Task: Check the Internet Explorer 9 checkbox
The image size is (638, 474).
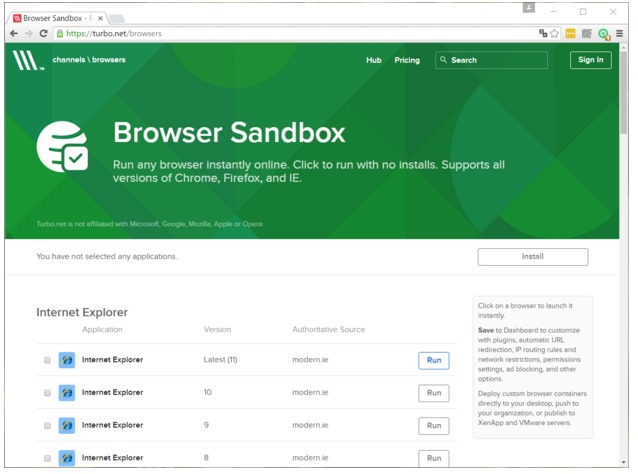Action: click(x=47, y=425)
